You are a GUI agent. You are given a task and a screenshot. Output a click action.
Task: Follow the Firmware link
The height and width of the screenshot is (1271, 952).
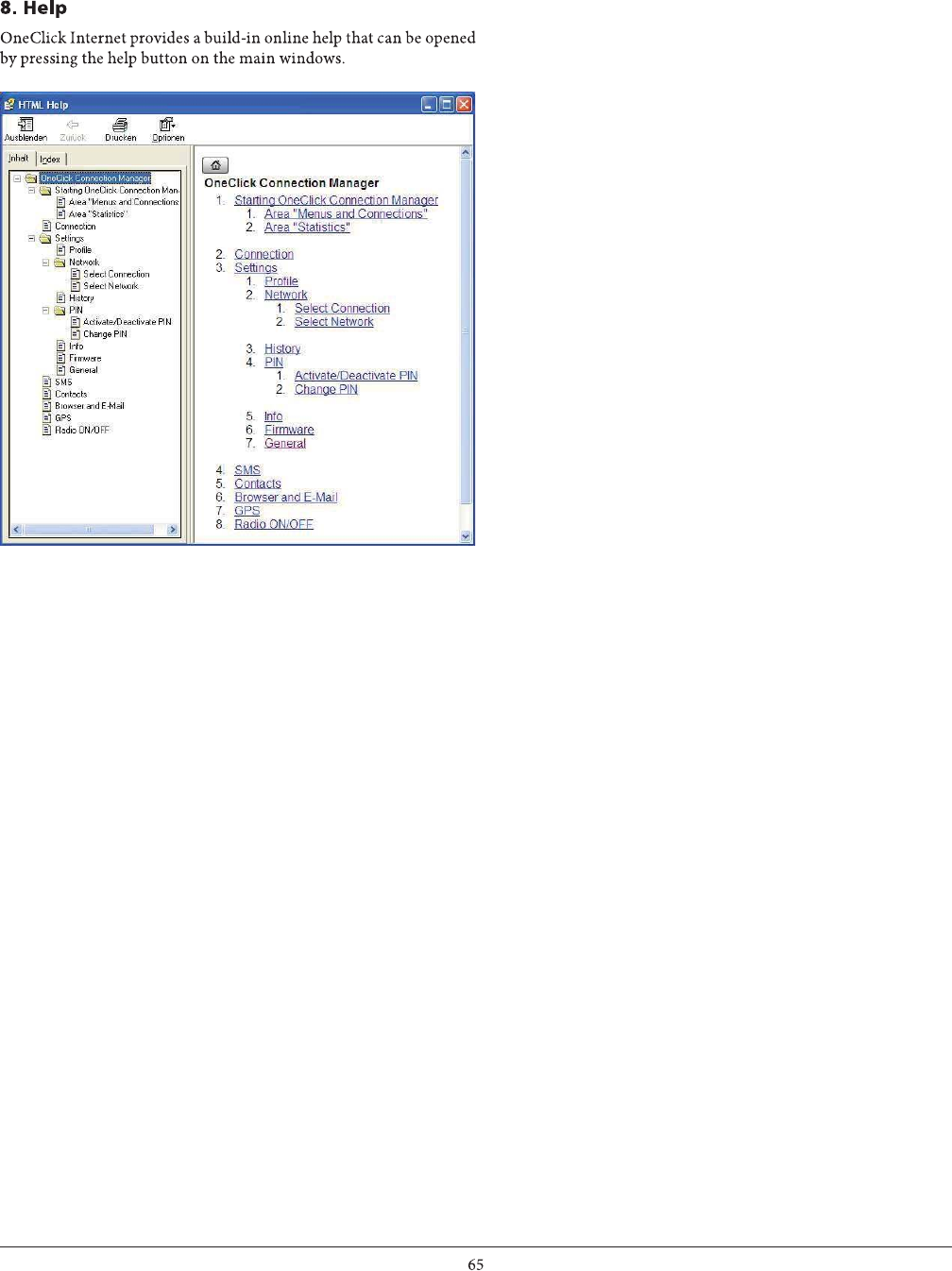pyautogui.click(x=289, y=430)
